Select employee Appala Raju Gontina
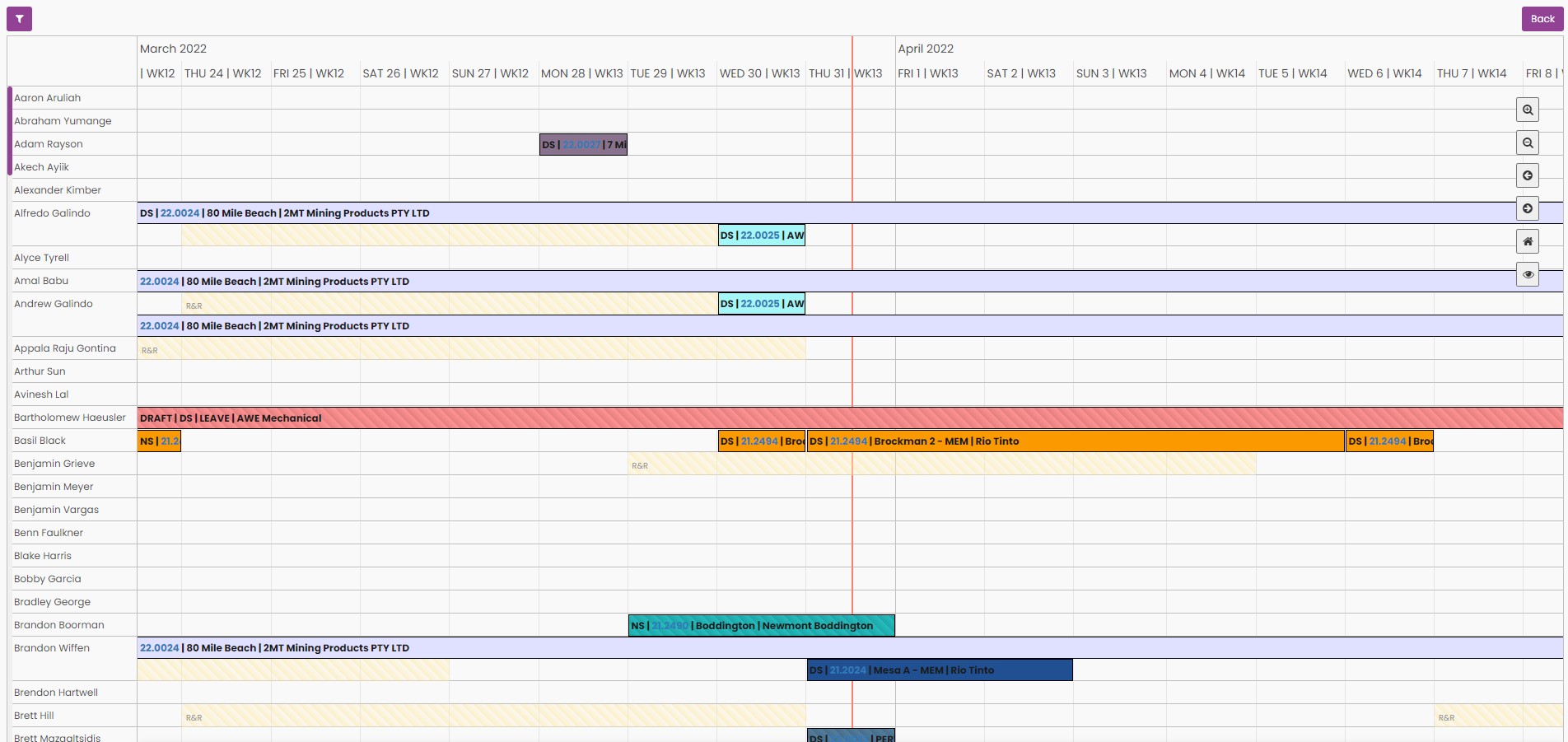1568x742 pixels. pyautogui.click(x=65, y=348)
